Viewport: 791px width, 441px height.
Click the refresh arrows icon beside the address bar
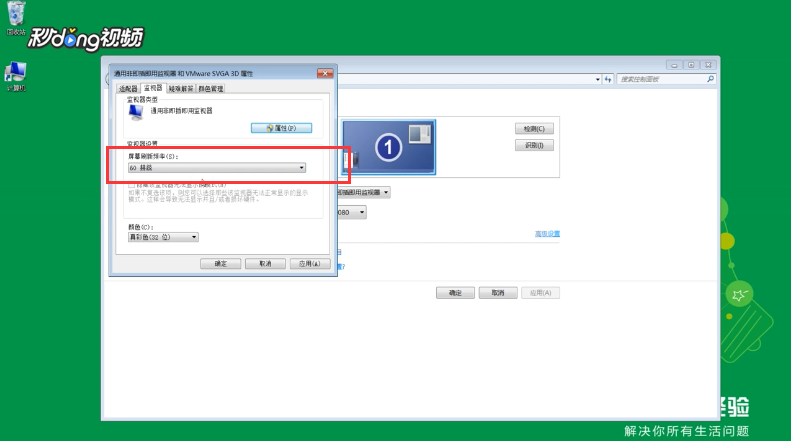tap(608, 79)
